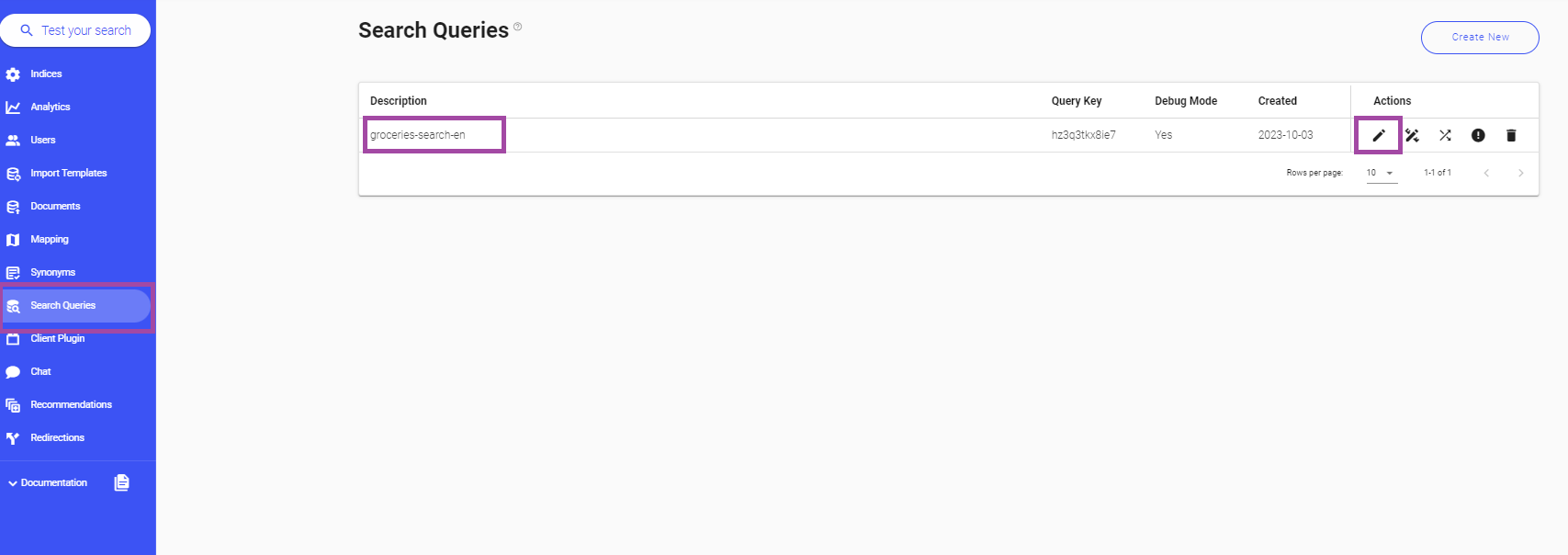The width and height of the screenshot is (1568, 555).
Task: Select the Indices sidebar icon
Action: point(13,74)
